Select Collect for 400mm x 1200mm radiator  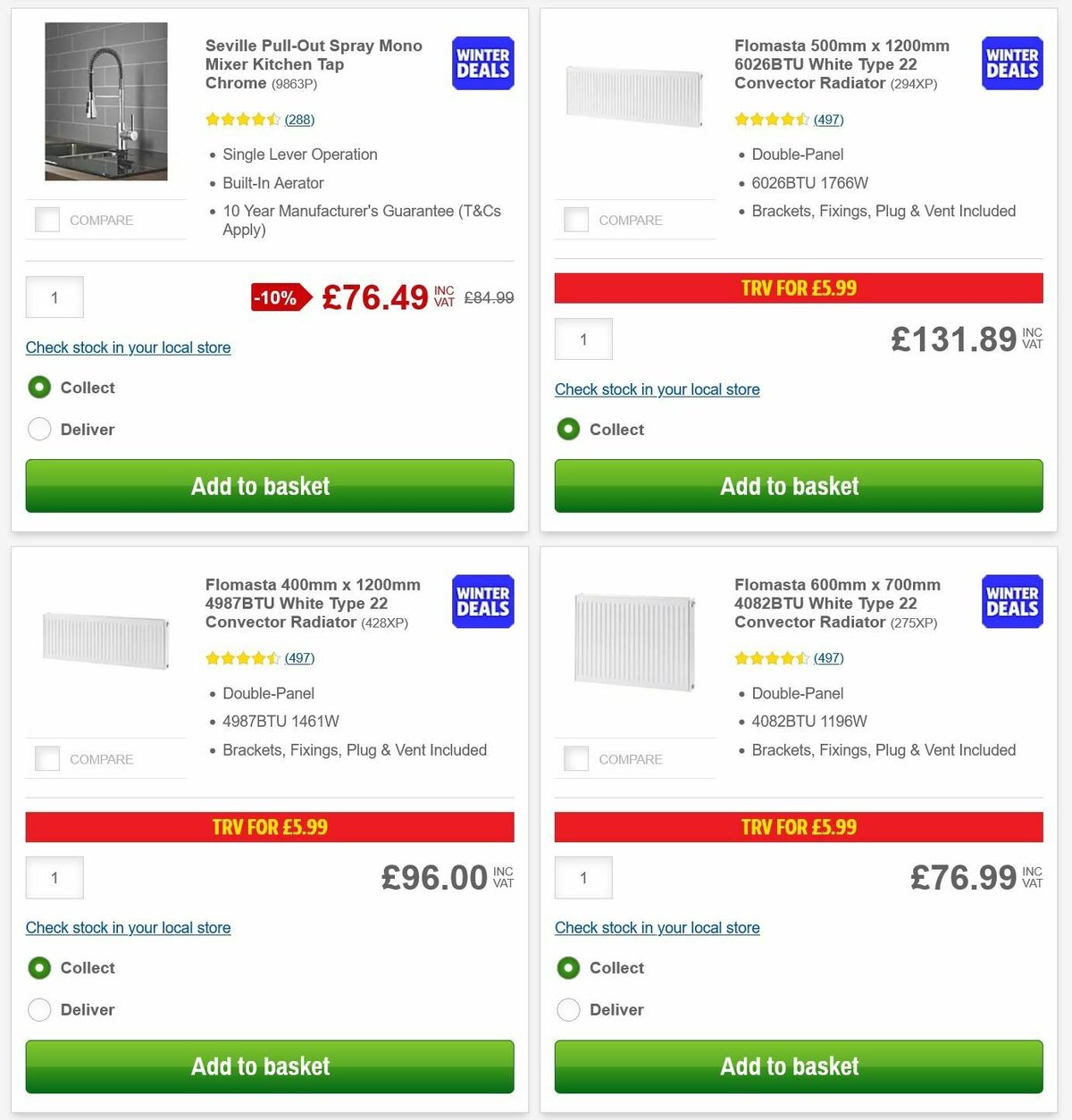tap(40, 968)
